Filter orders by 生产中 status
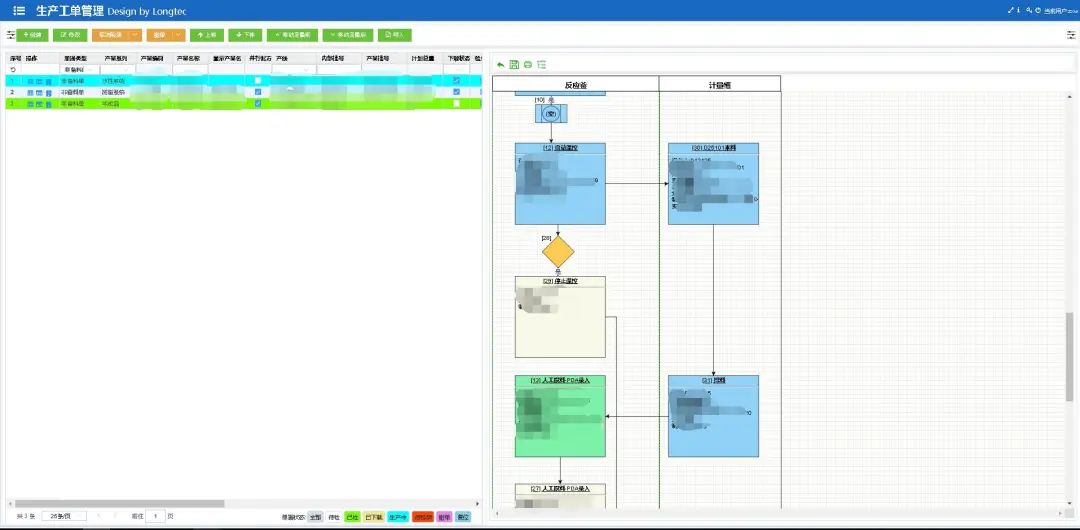1080x530 pixels. tap(397, 517)
